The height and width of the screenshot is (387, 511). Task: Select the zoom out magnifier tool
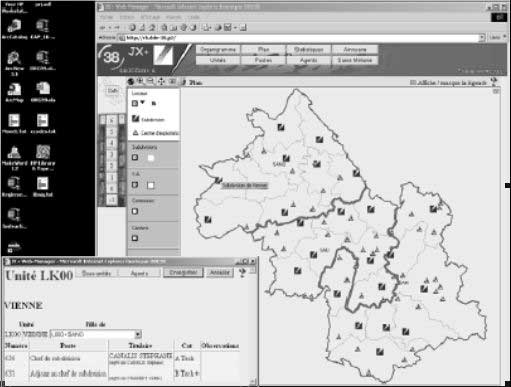tap(151, 81)
